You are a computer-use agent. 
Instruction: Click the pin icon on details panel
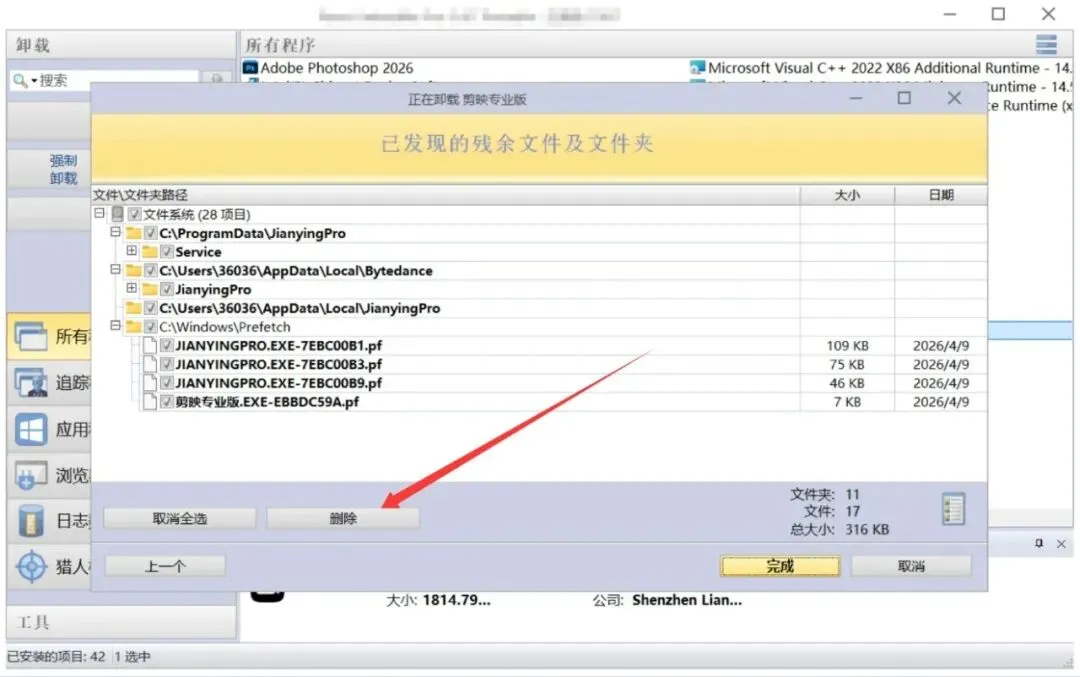click(1039, 543)
